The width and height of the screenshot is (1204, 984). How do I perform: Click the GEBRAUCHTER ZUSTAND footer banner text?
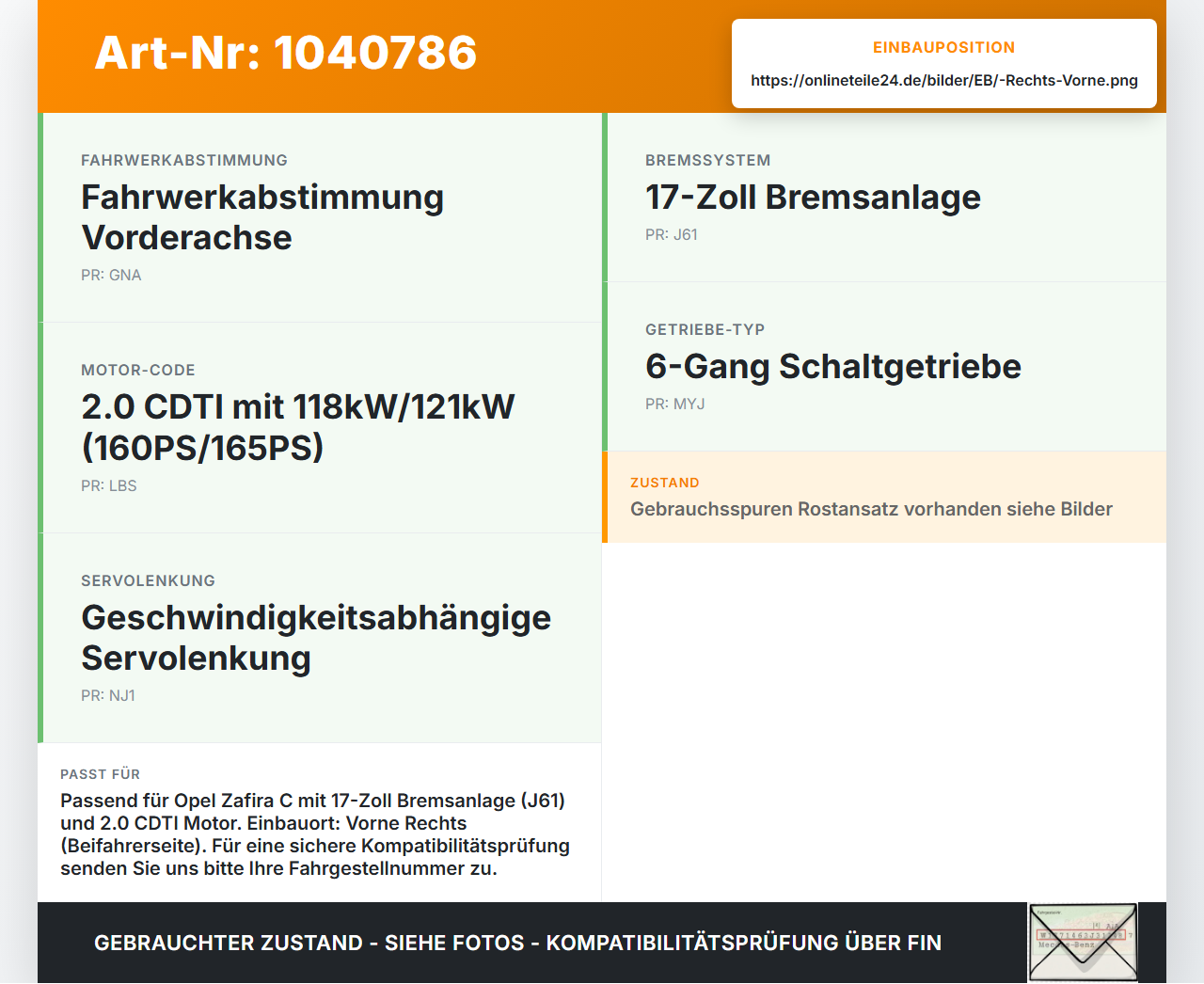pyautogui.click(x=517, y=943)
